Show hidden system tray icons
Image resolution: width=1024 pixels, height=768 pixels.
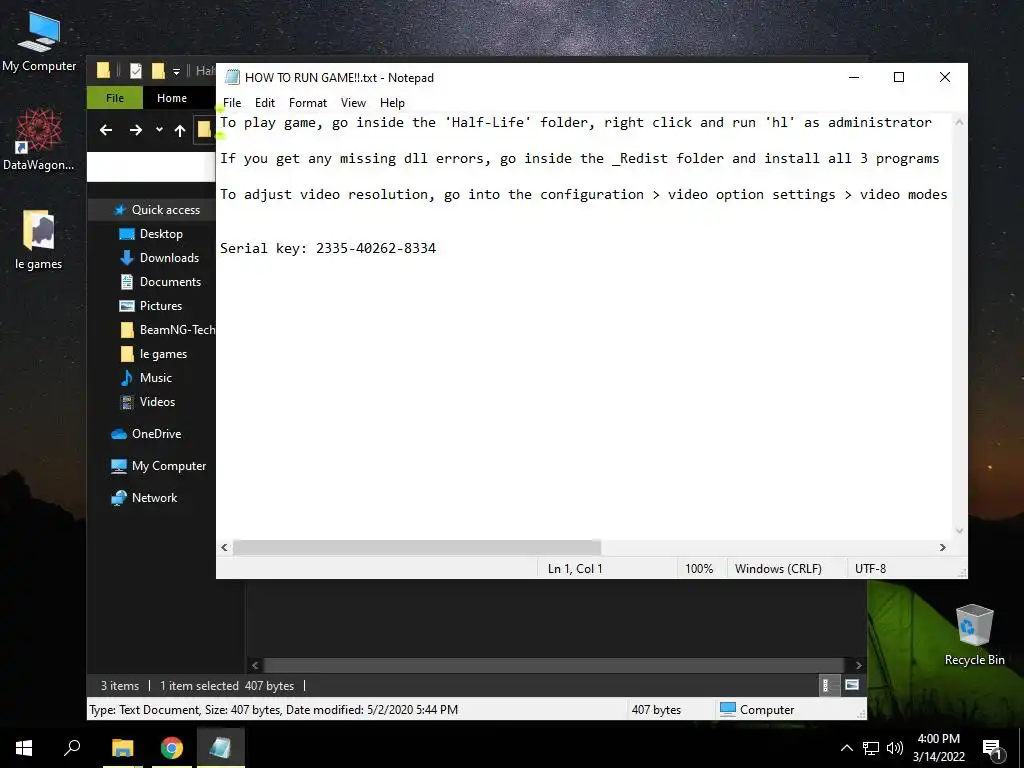pos(846,748)
